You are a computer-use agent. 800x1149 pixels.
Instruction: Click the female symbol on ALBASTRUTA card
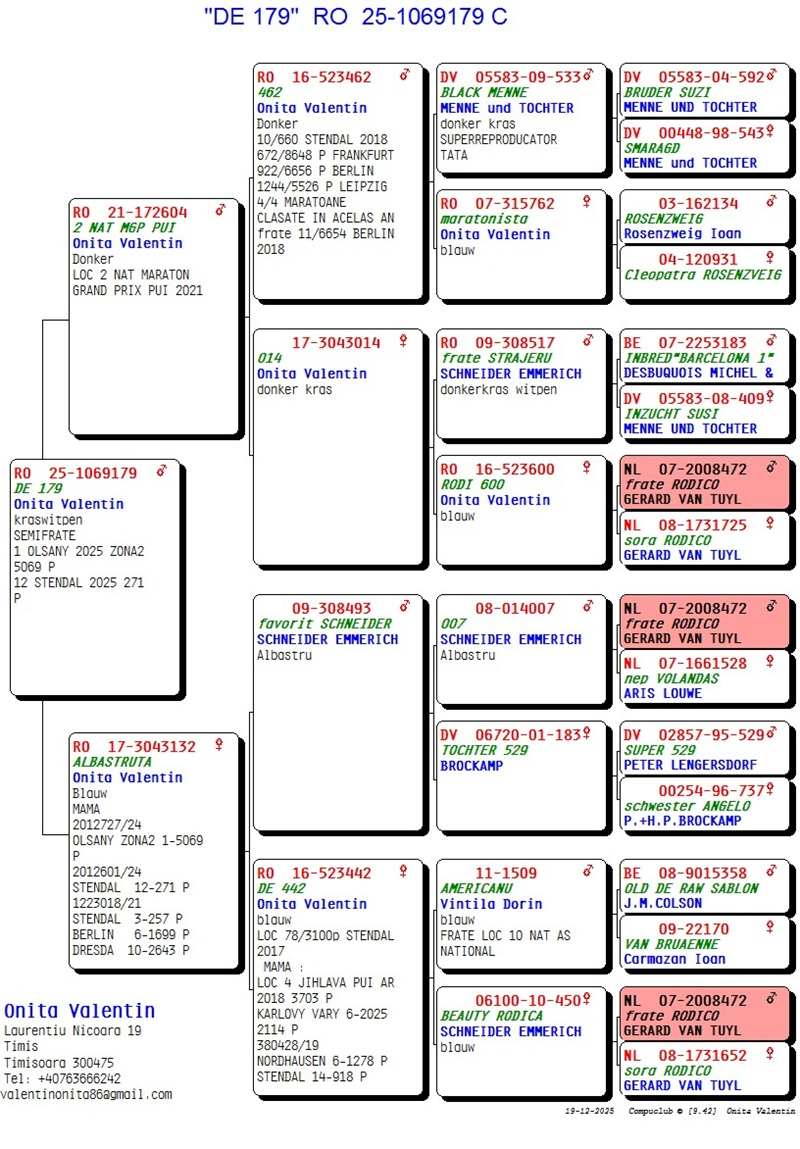218,745
